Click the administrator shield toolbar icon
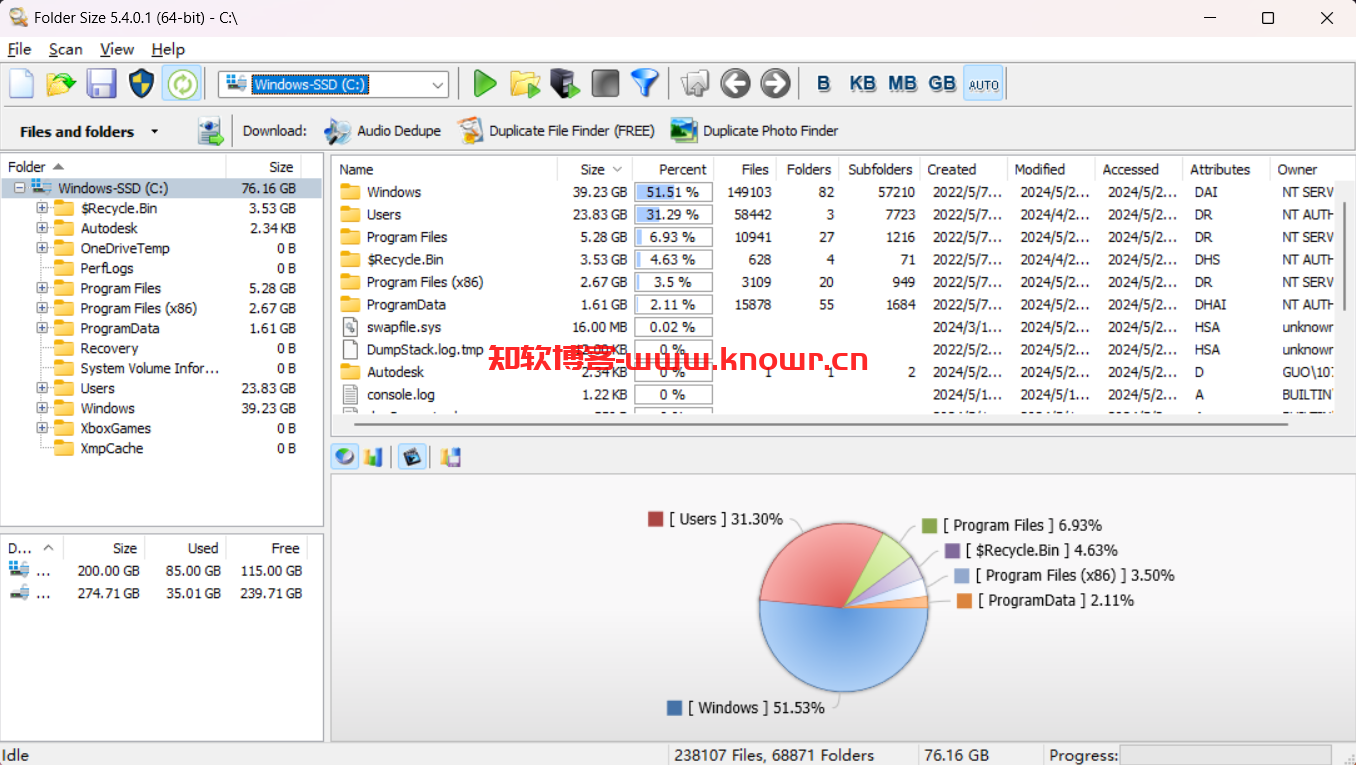 tap(141, 84)
